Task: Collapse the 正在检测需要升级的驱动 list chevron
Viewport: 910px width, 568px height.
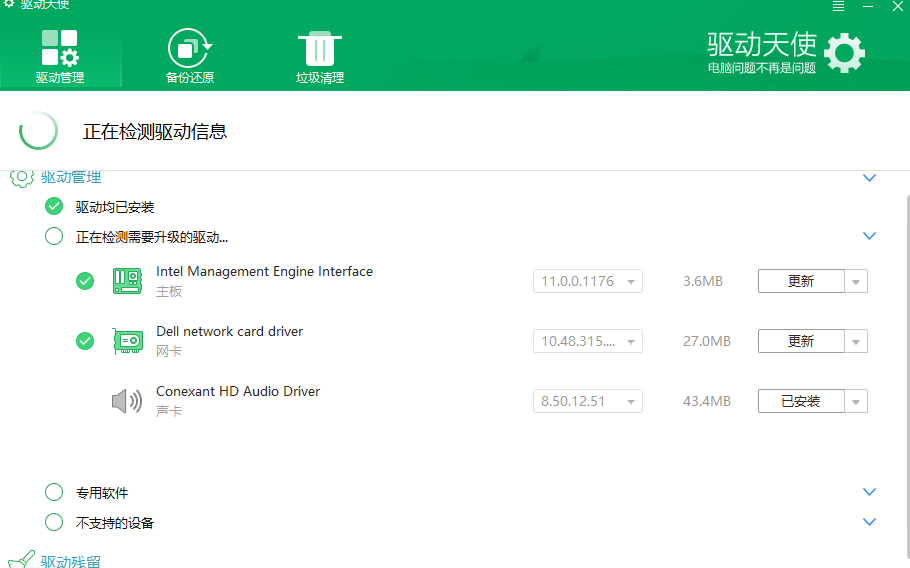Action: [x=869, y=236]
